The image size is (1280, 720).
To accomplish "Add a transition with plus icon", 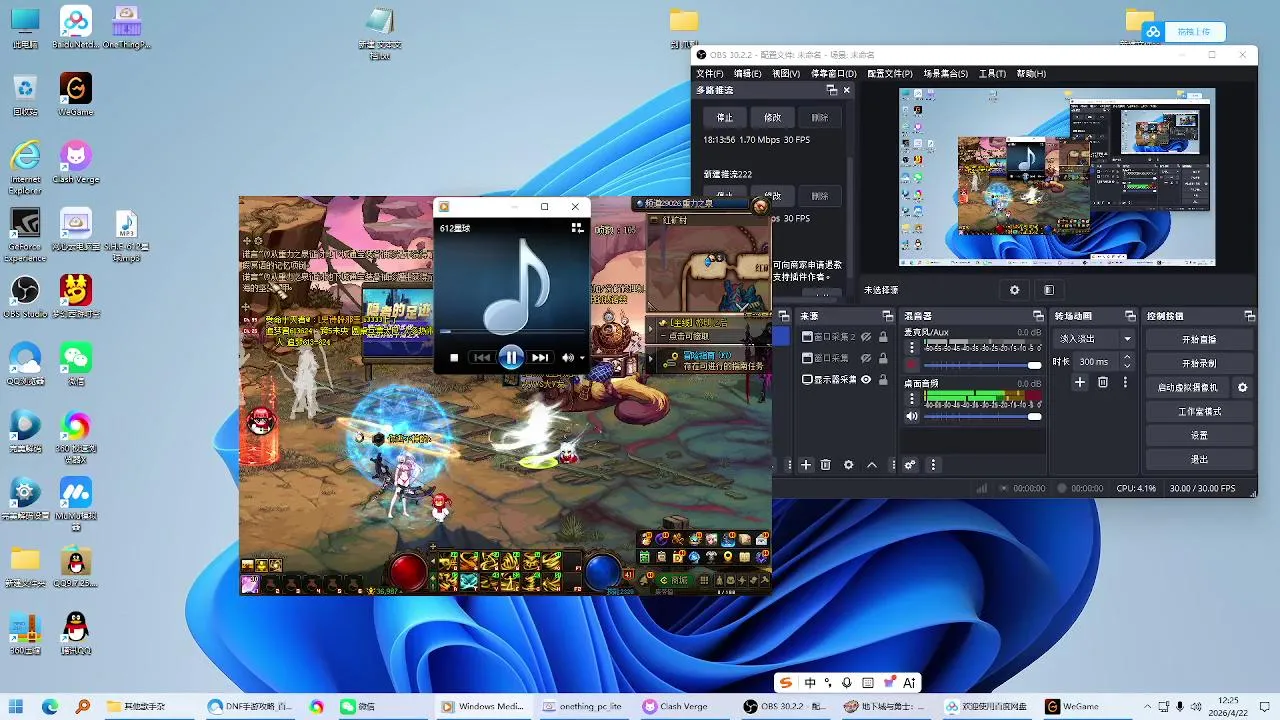I will 1080,382.
